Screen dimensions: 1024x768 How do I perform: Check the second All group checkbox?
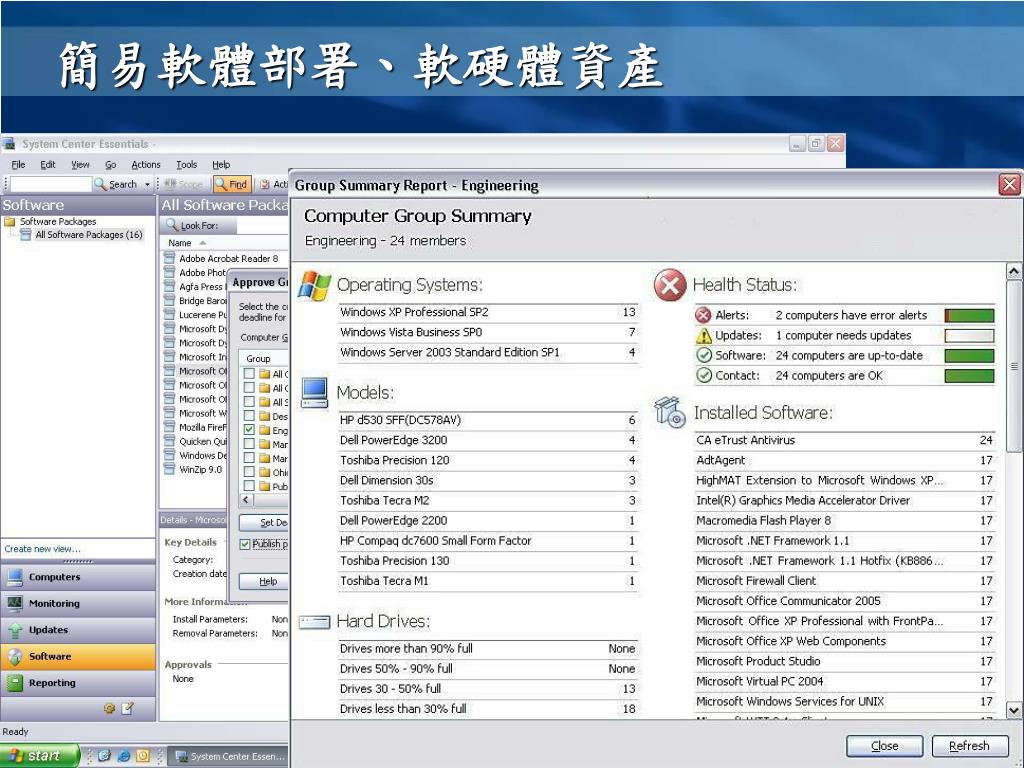(249, 388)
